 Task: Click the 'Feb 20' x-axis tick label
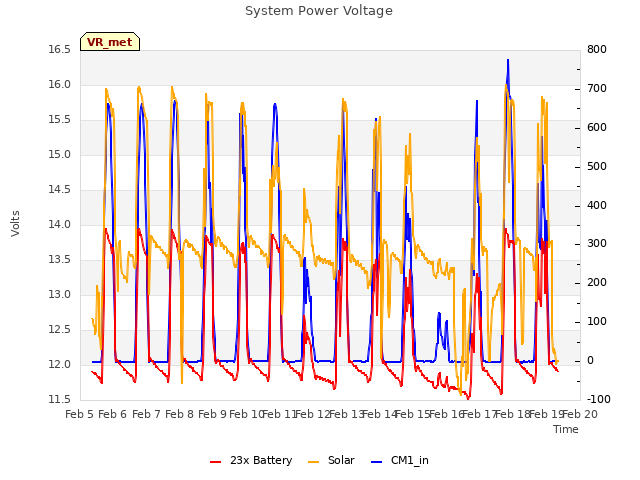[x=580, y=414]
